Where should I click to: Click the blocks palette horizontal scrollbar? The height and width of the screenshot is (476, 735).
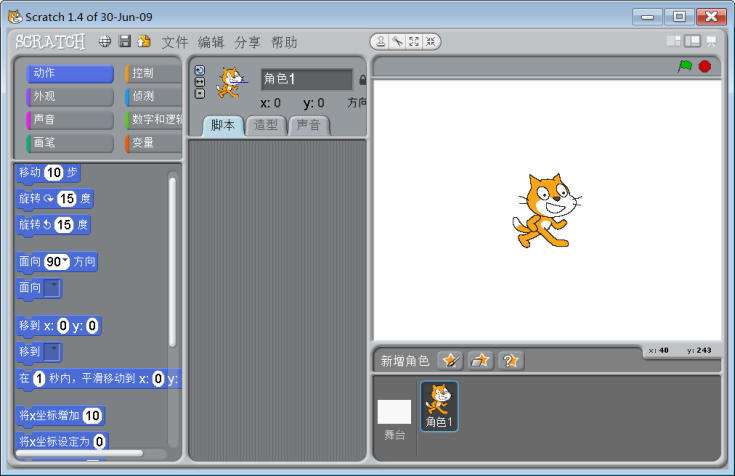pyautogui.click(x=79, y=453)
